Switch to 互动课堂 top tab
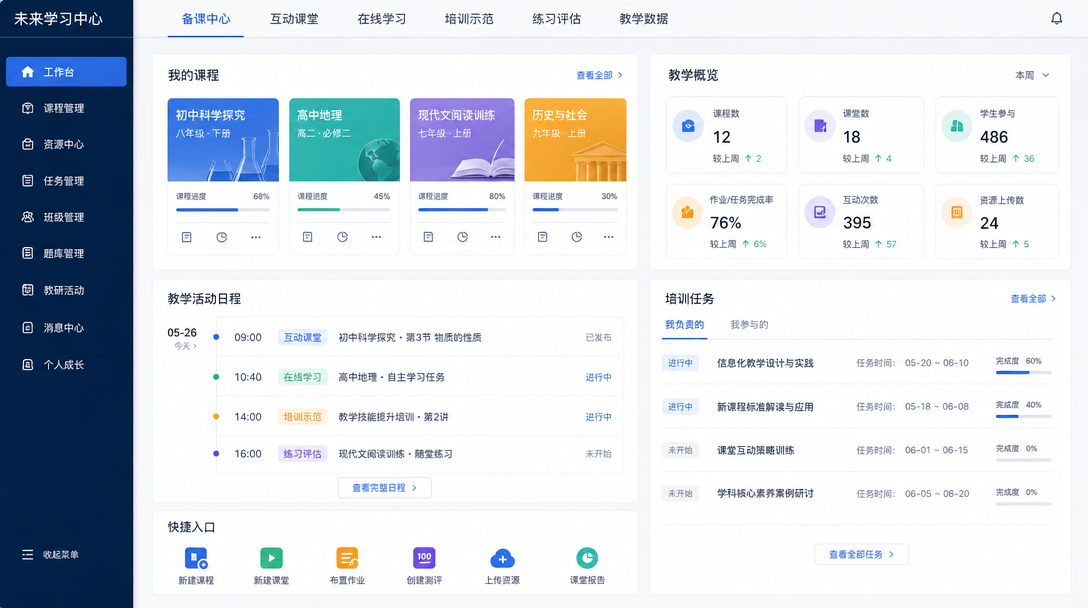Viewport: 1088px width, 608px height. pyautogui.click(x=294, y=19)
